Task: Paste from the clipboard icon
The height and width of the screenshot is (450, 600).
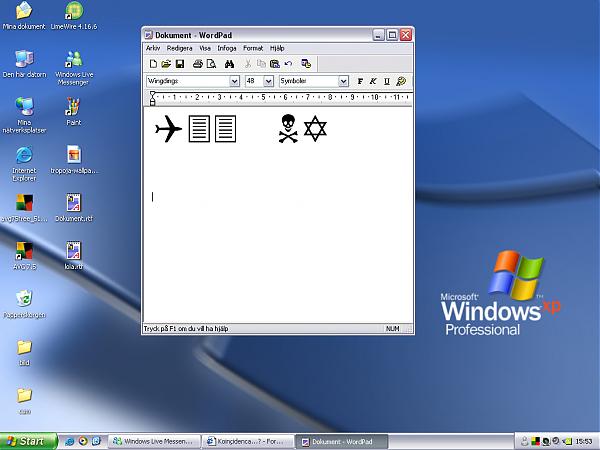Action: pos(274,64)
